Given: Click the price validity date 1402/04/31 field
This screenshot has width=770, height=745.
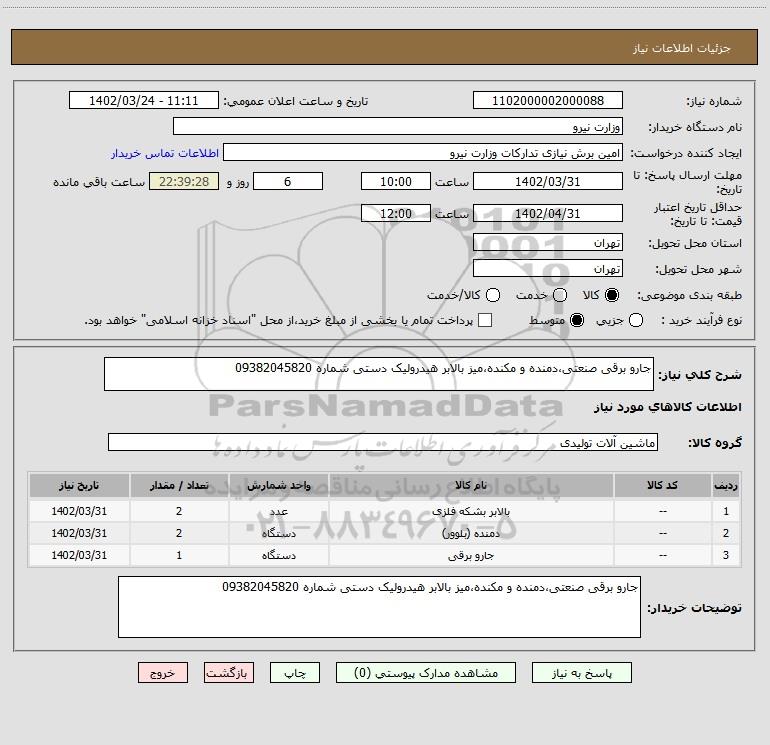Looking at the screenshot, I should [548, 213].
